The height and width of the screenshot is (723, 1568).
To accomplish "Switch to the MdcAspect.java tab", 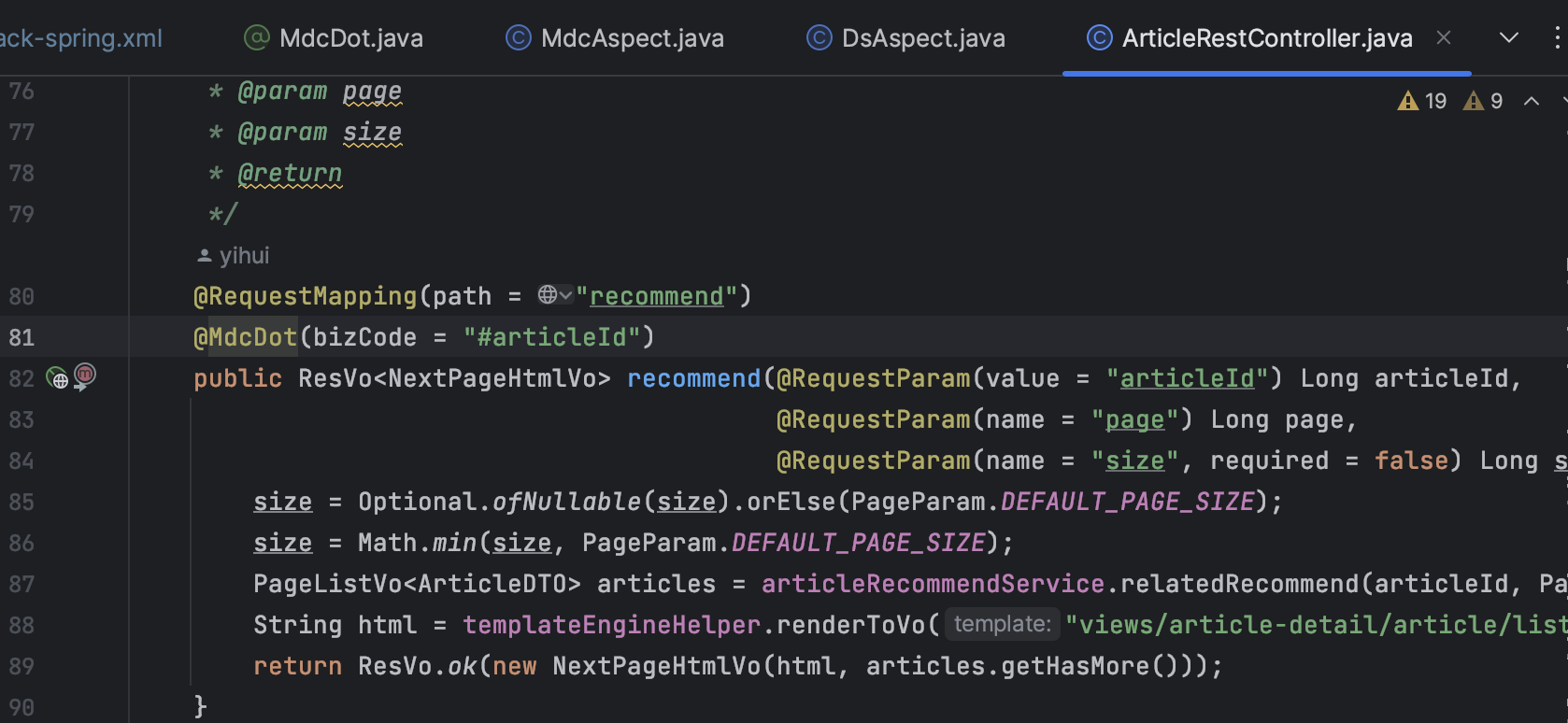I will [x=615, y=38].
